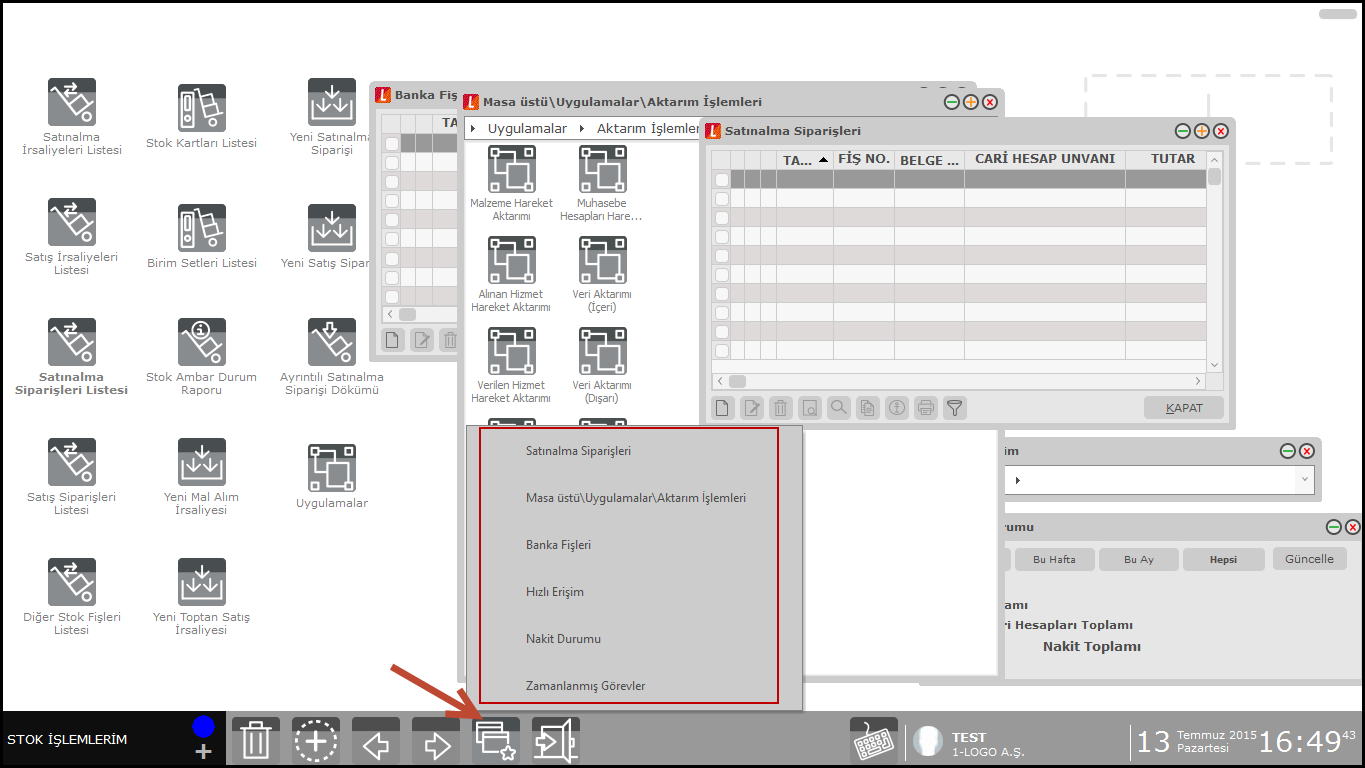
Task: Click the left arrow icon in bottom bar
Action: click(376, 741)
